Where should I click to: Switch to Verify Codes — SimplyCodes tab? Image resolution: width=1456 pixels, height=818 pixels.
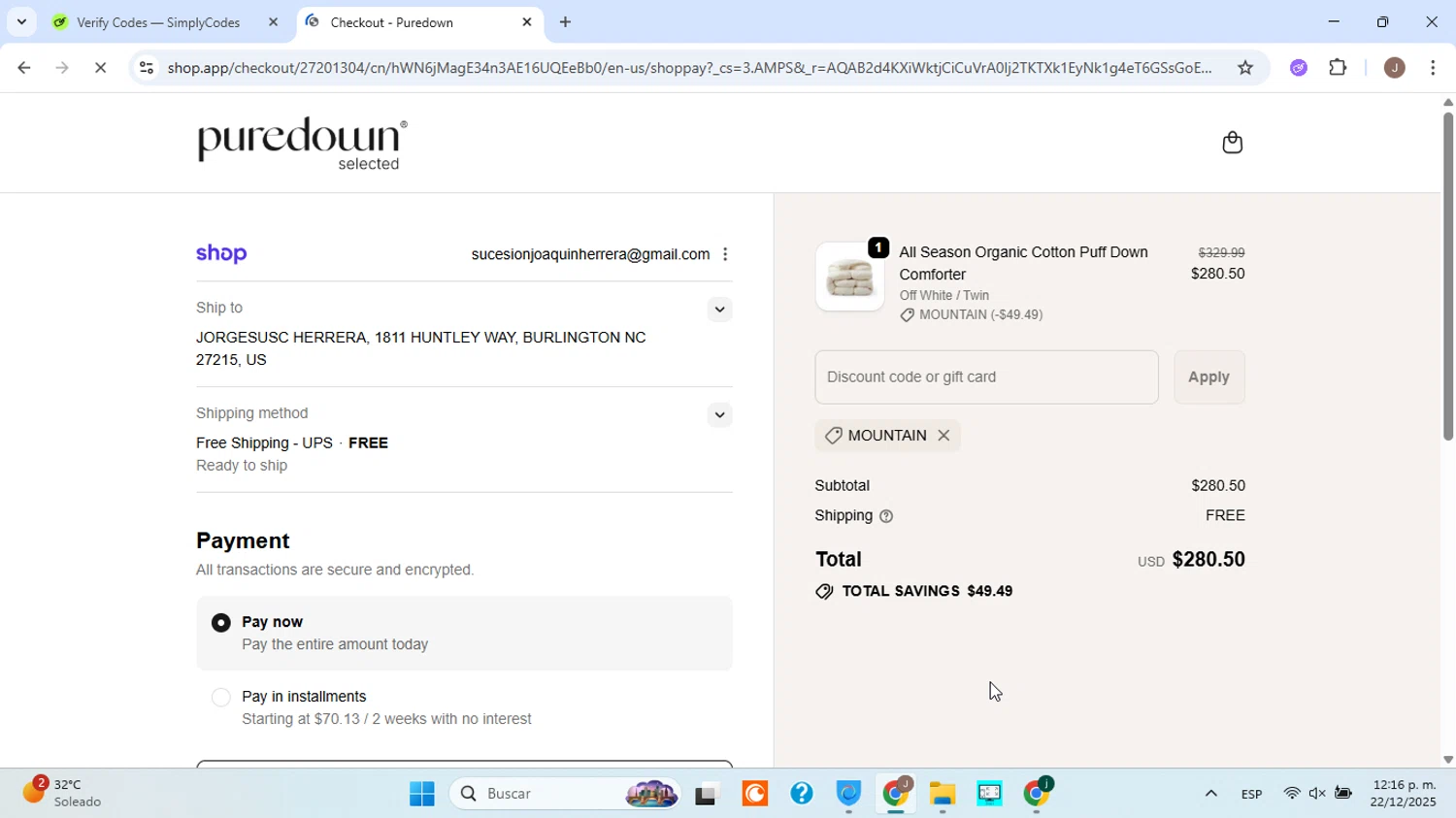click(x=158, y=22)
